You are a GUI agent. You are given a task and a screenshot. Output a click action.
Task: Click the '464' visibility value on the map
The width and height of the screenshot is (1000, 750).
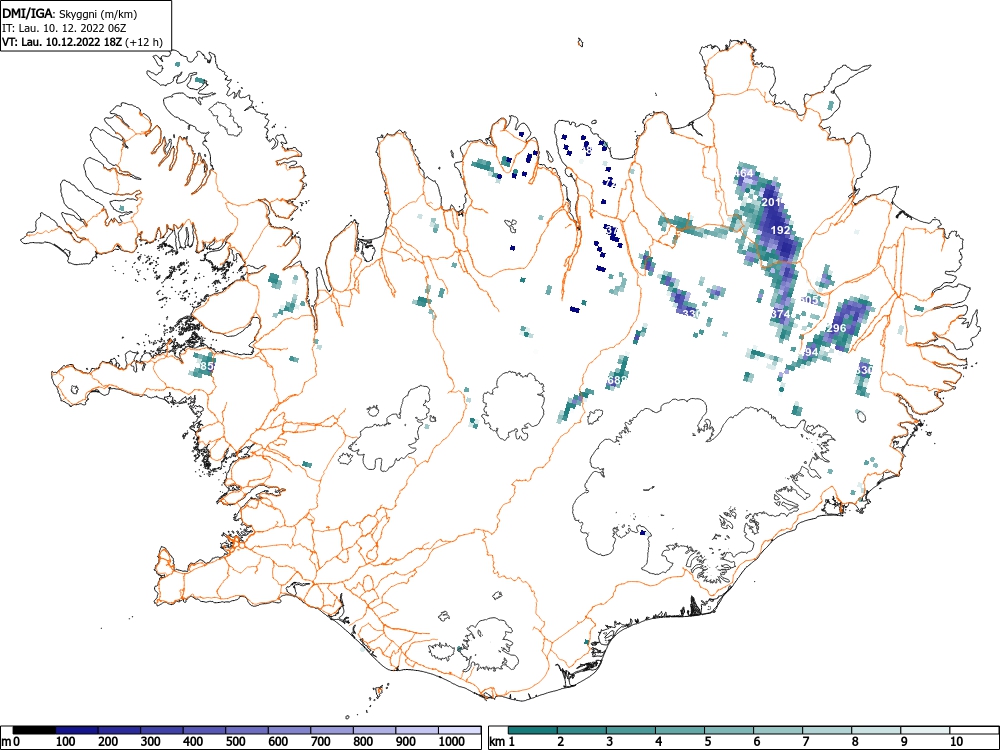(744, 173)
